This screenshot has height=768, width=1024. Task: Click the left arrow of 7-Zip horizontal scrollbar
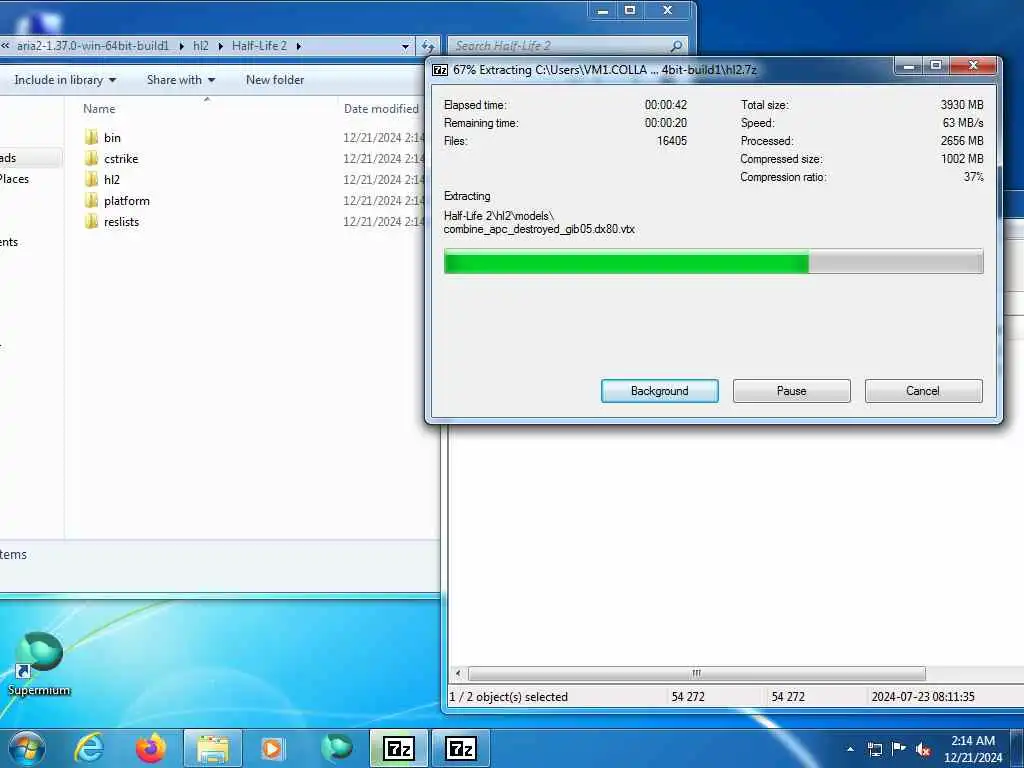(458, 673)
